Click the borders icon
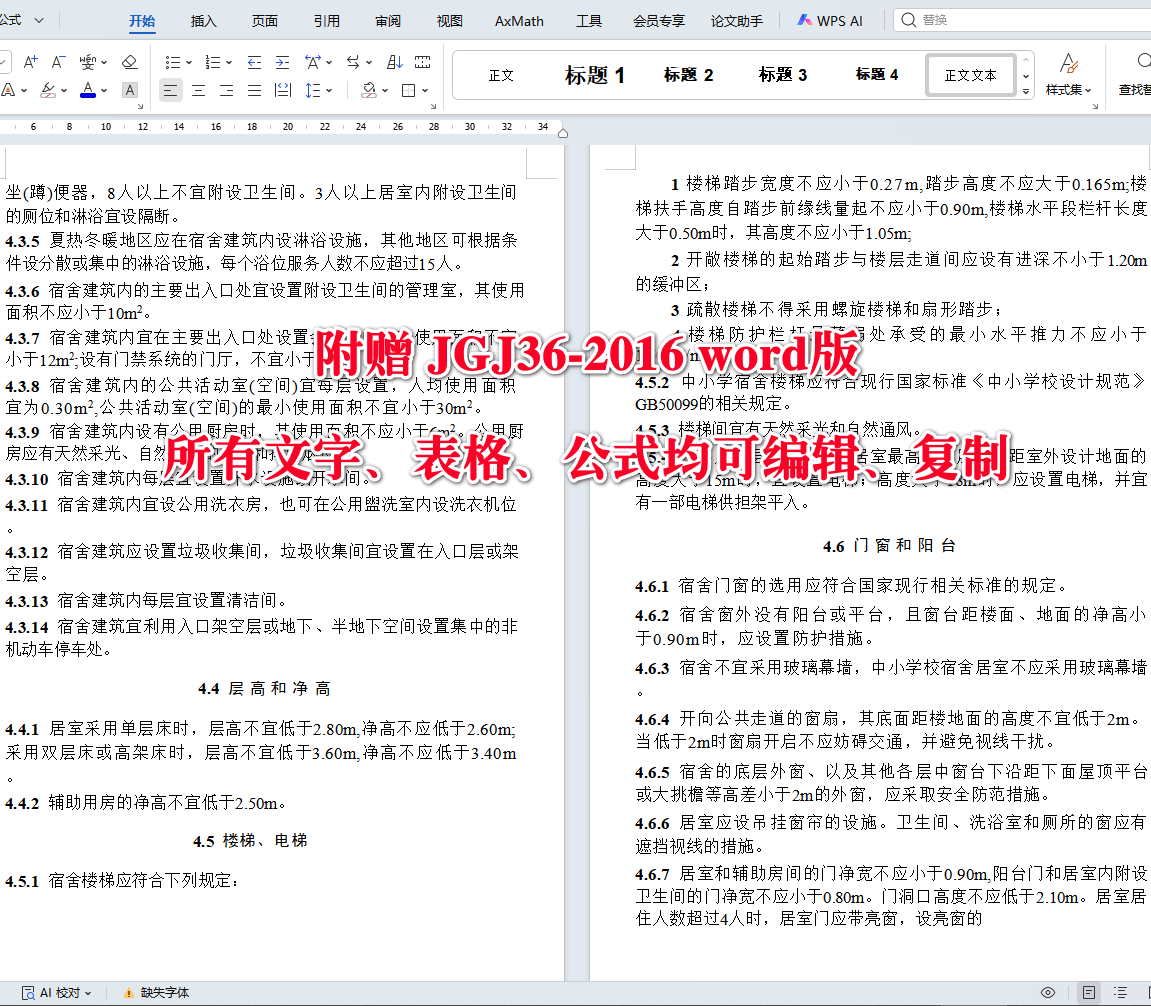The image size is (1151, 1006). (x=409, y=90)
